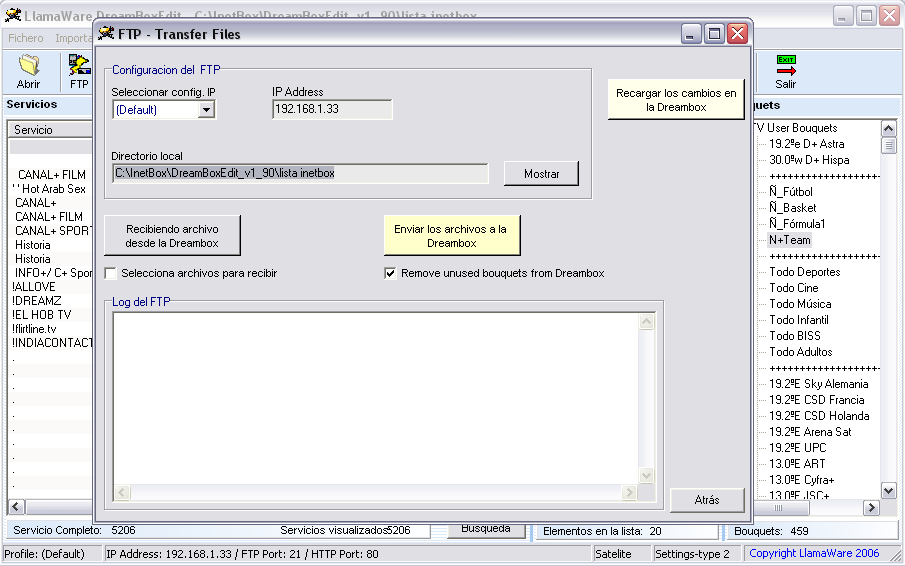
Task: Select '13.0ºE Cyfra+' bouquet
Action: click(x=802, y=480)
